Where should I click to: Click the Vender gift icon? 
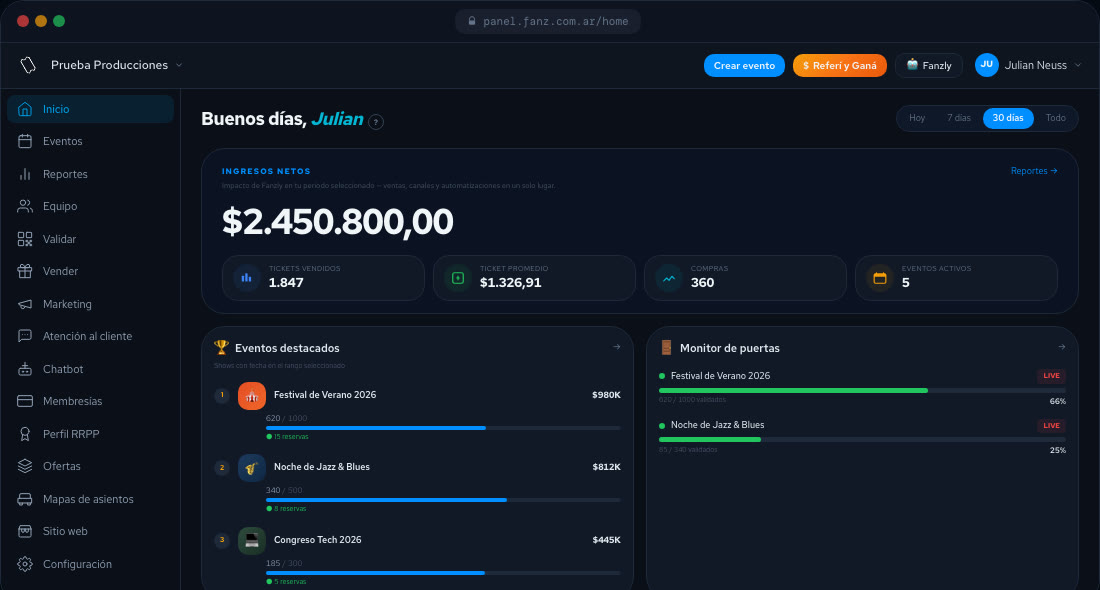point(25,271)
